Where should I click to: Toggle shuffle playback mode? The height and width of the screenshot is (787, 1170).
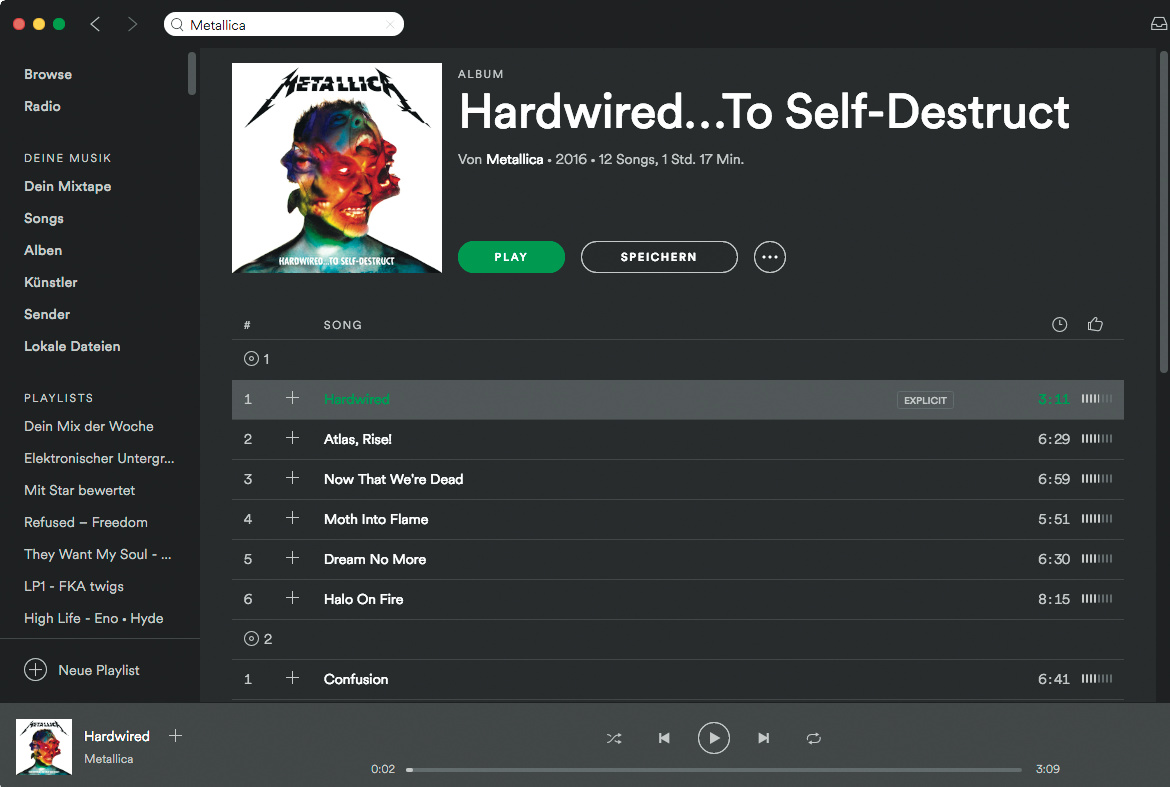click(613, 739)
